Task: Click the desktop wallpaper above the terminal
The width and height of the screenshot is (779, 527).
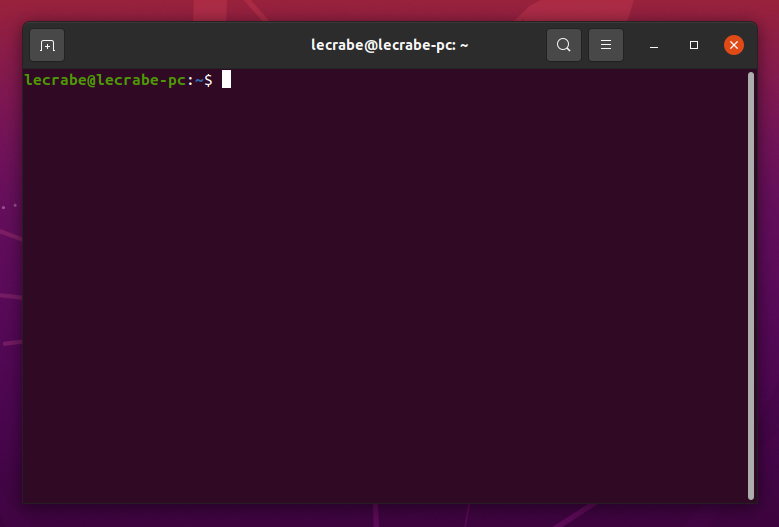Action: pos(390,9)
